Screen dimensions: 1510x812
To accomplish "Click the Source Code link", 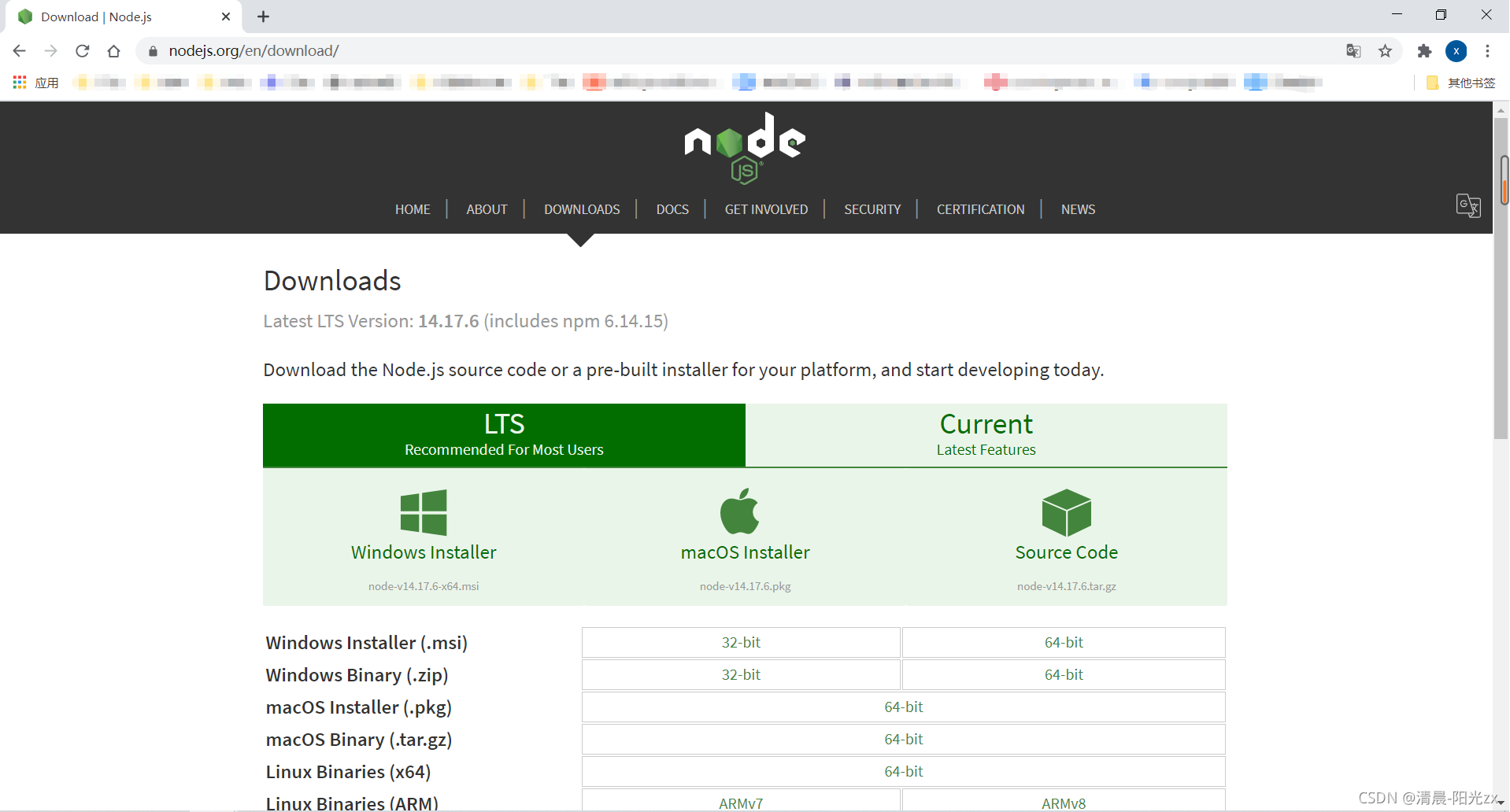I will [1067, 552].
